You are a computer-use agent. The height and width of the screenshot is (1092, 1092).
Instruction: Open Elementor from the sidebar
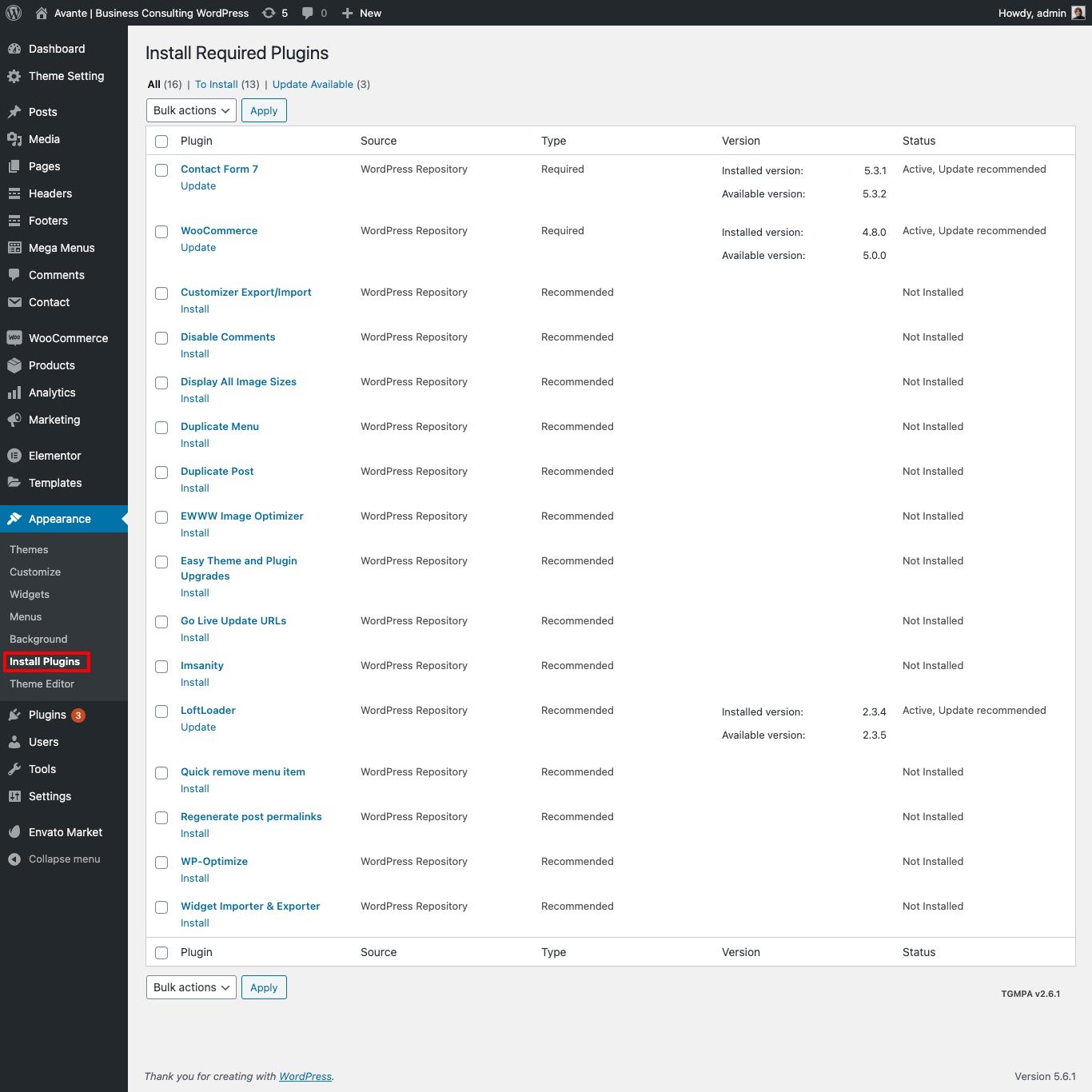(x=54, y=455)
